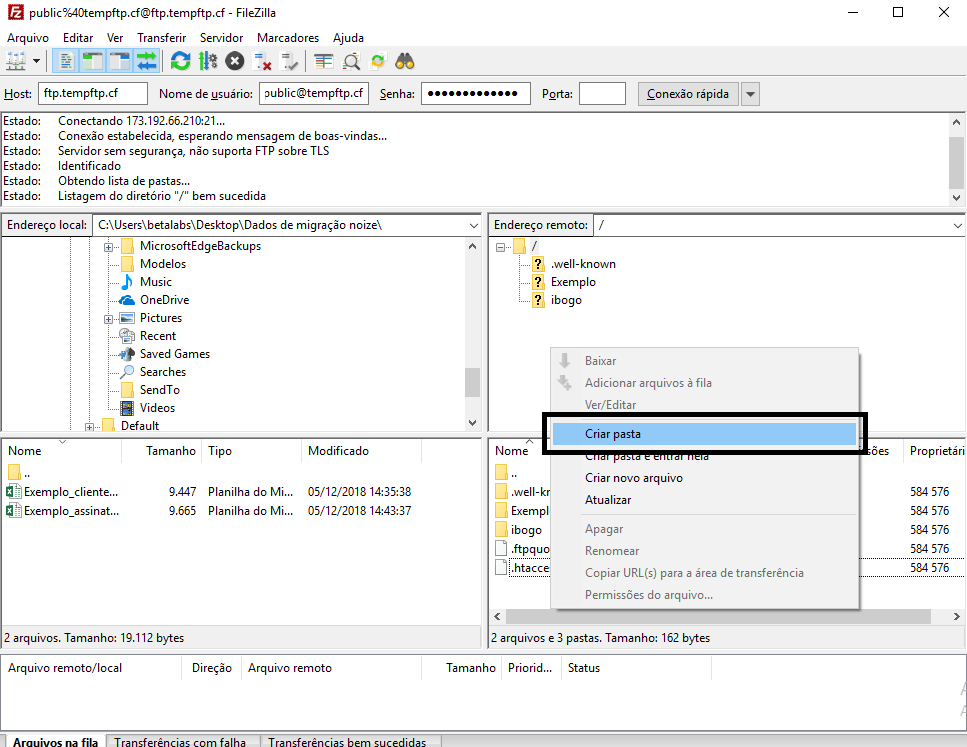967x747 pixels.
Task: Open the directory listing filters icon
Action: 323,61
